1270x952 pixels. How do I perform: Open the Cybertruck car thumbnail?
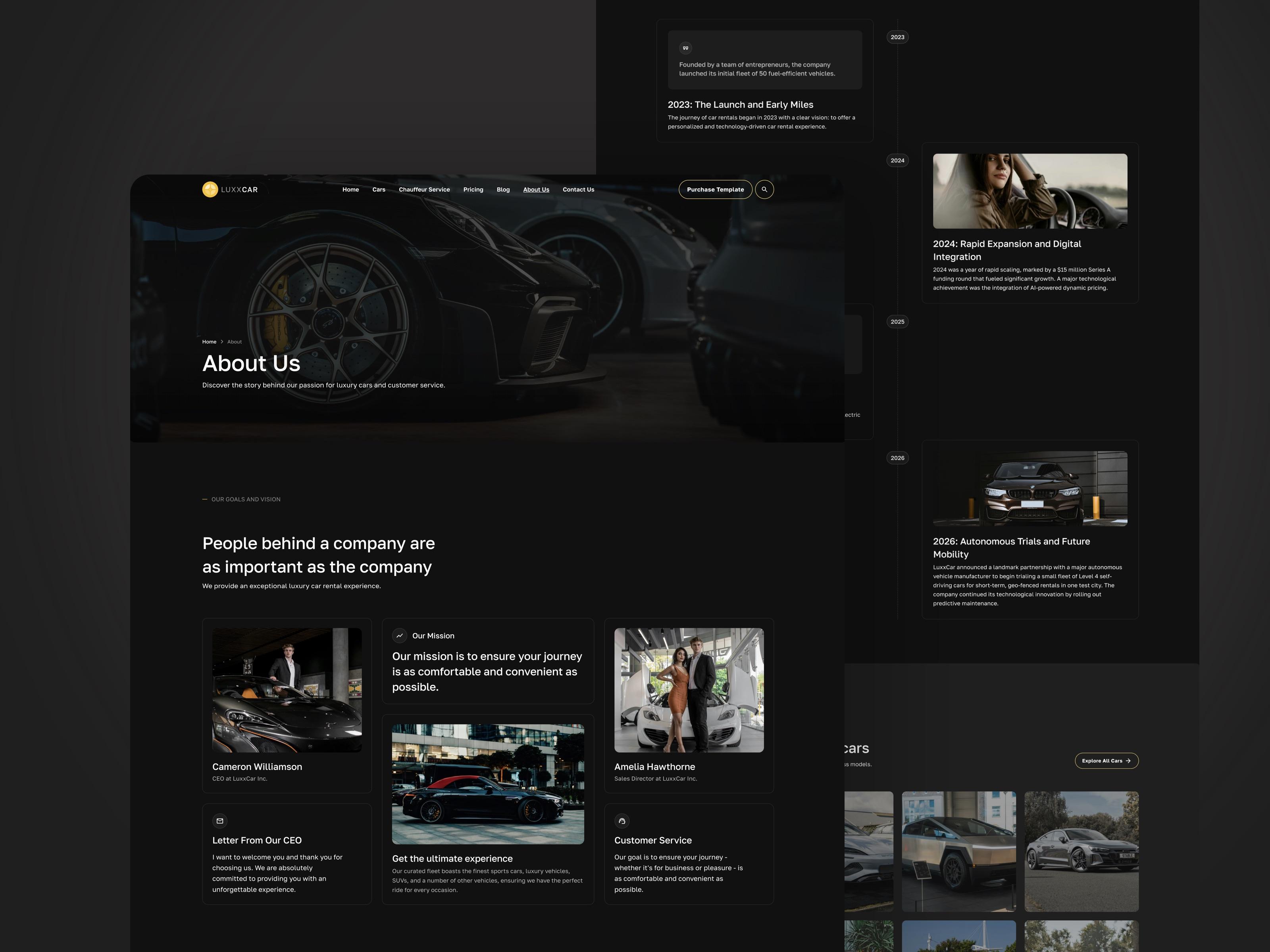pyautogui.click(x=959, y=852)
